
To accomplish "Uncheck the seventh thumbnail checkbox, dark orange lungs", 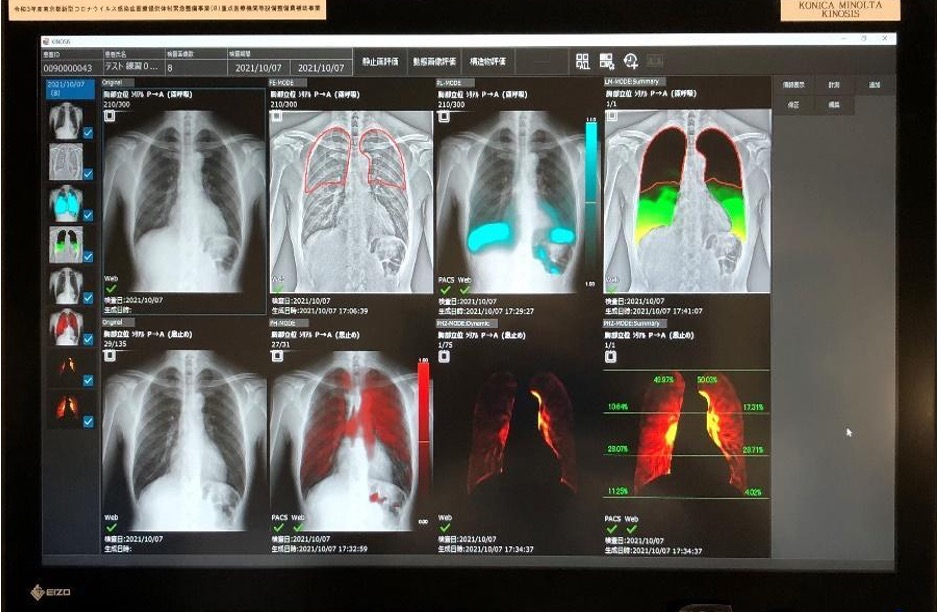I will [88, 380].
